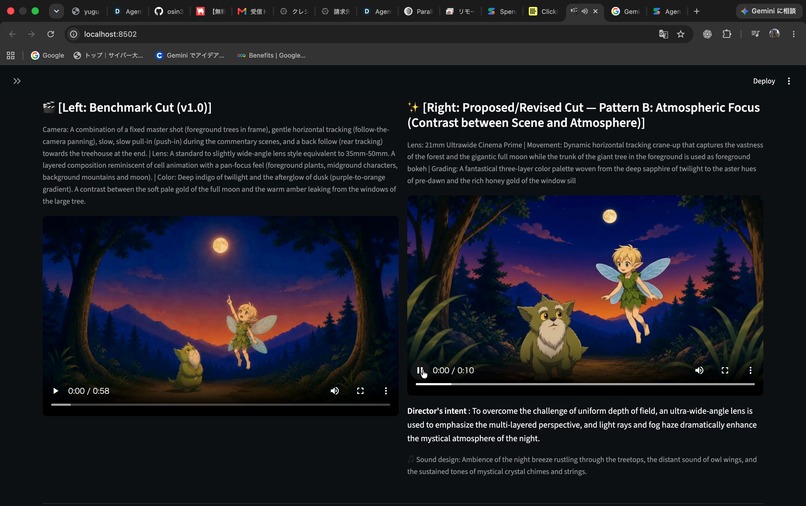Seek along the Proposed Cut video progress bar

(585, 384)
